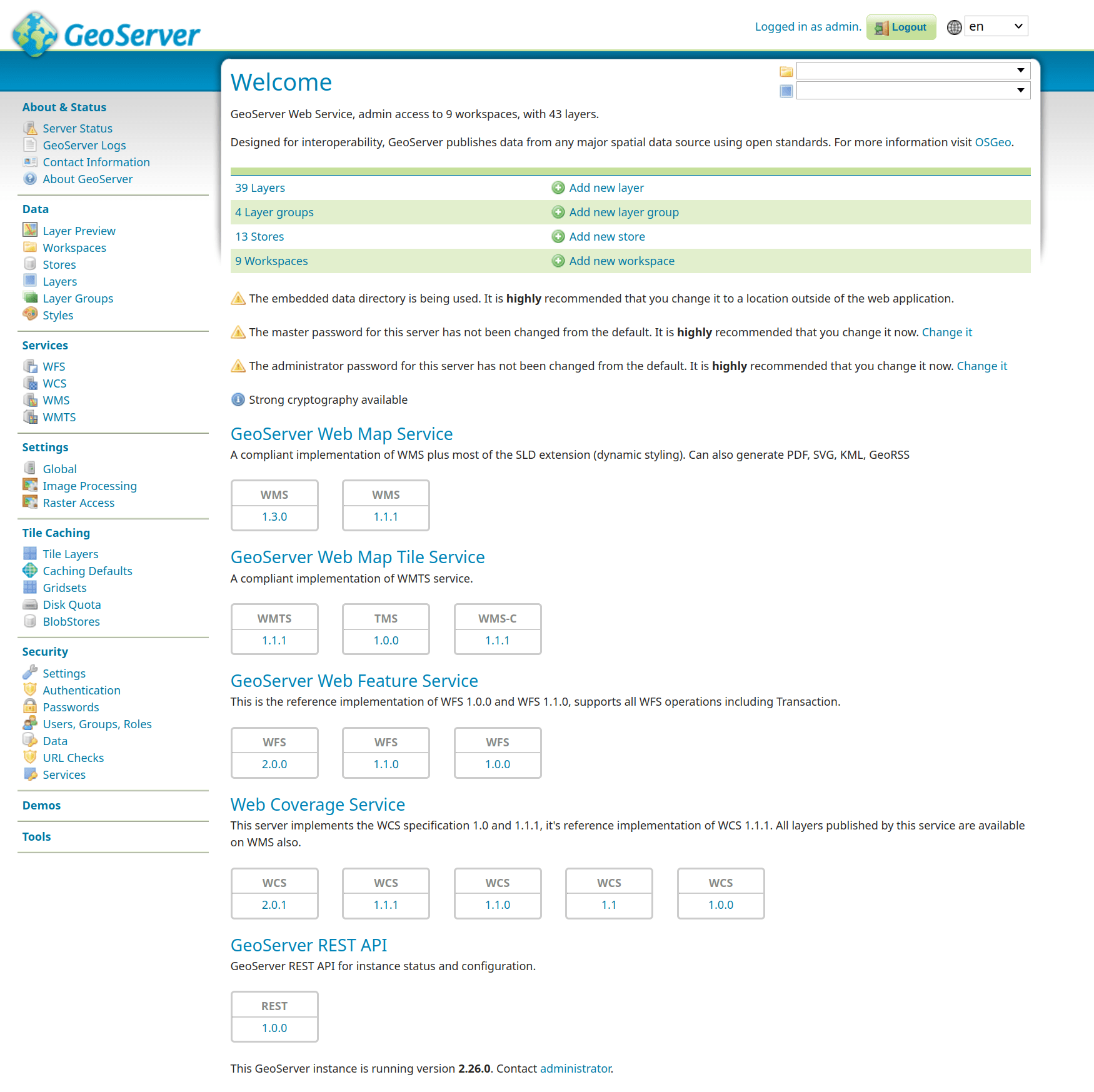Click the green plus icon for Add new layer

[558, 188]
